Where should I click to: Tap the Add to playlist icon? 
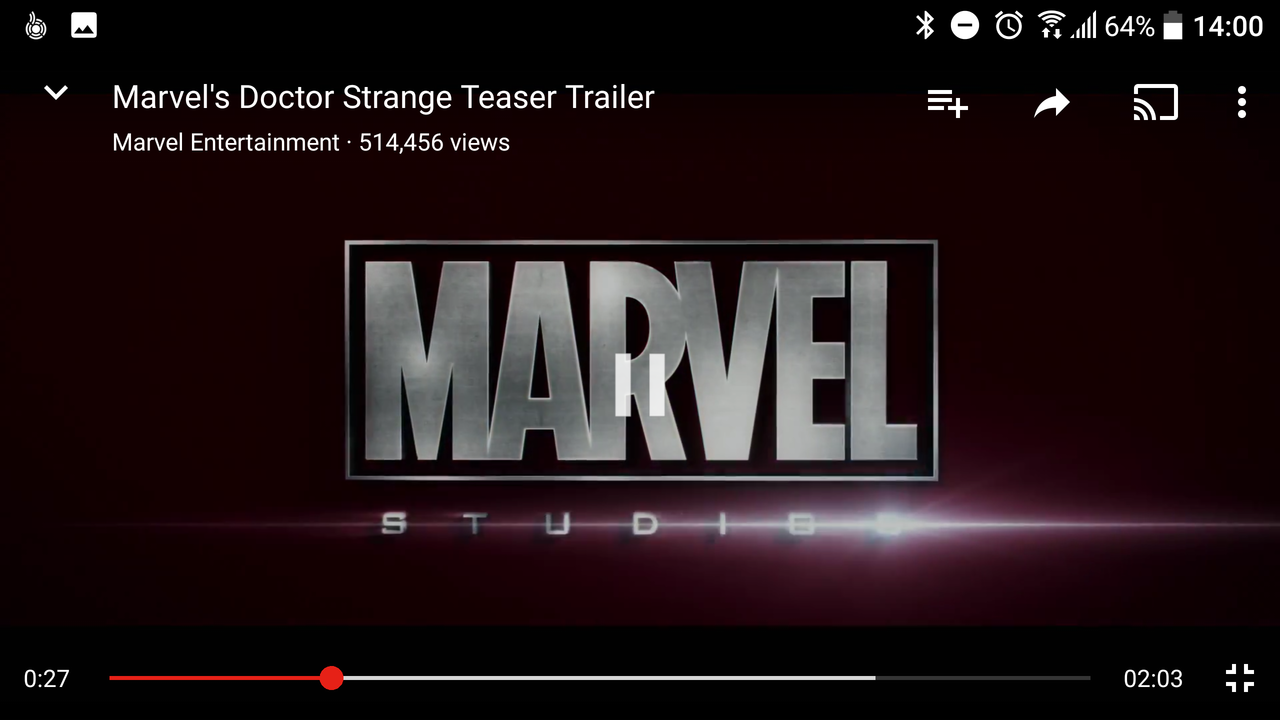tap(947, 102)
